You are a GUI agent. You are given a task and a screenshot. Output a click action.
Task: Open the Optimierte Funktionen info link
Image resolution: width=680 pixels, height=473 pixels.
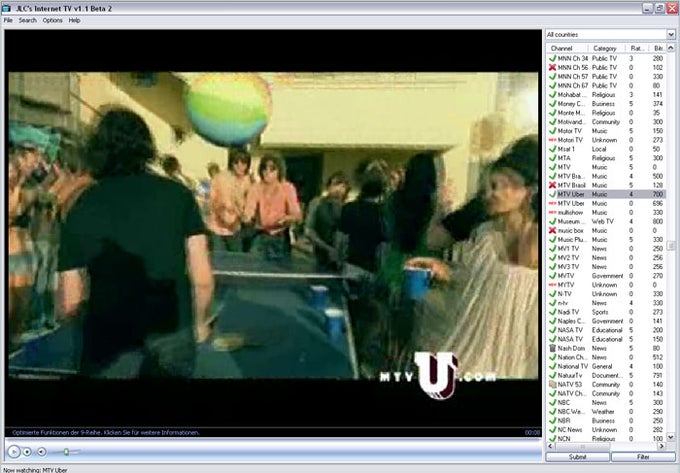(106, 433)
